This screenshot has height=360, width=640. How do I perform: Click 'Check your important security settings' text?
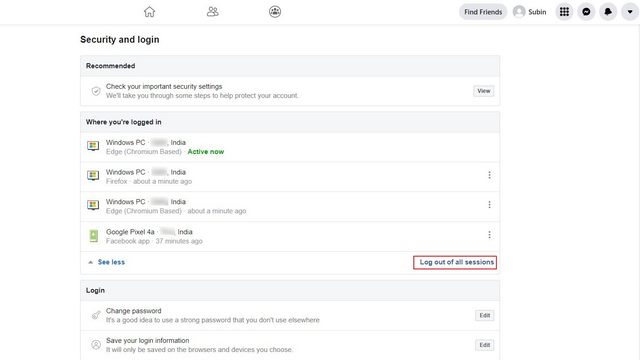pos(164,87)
